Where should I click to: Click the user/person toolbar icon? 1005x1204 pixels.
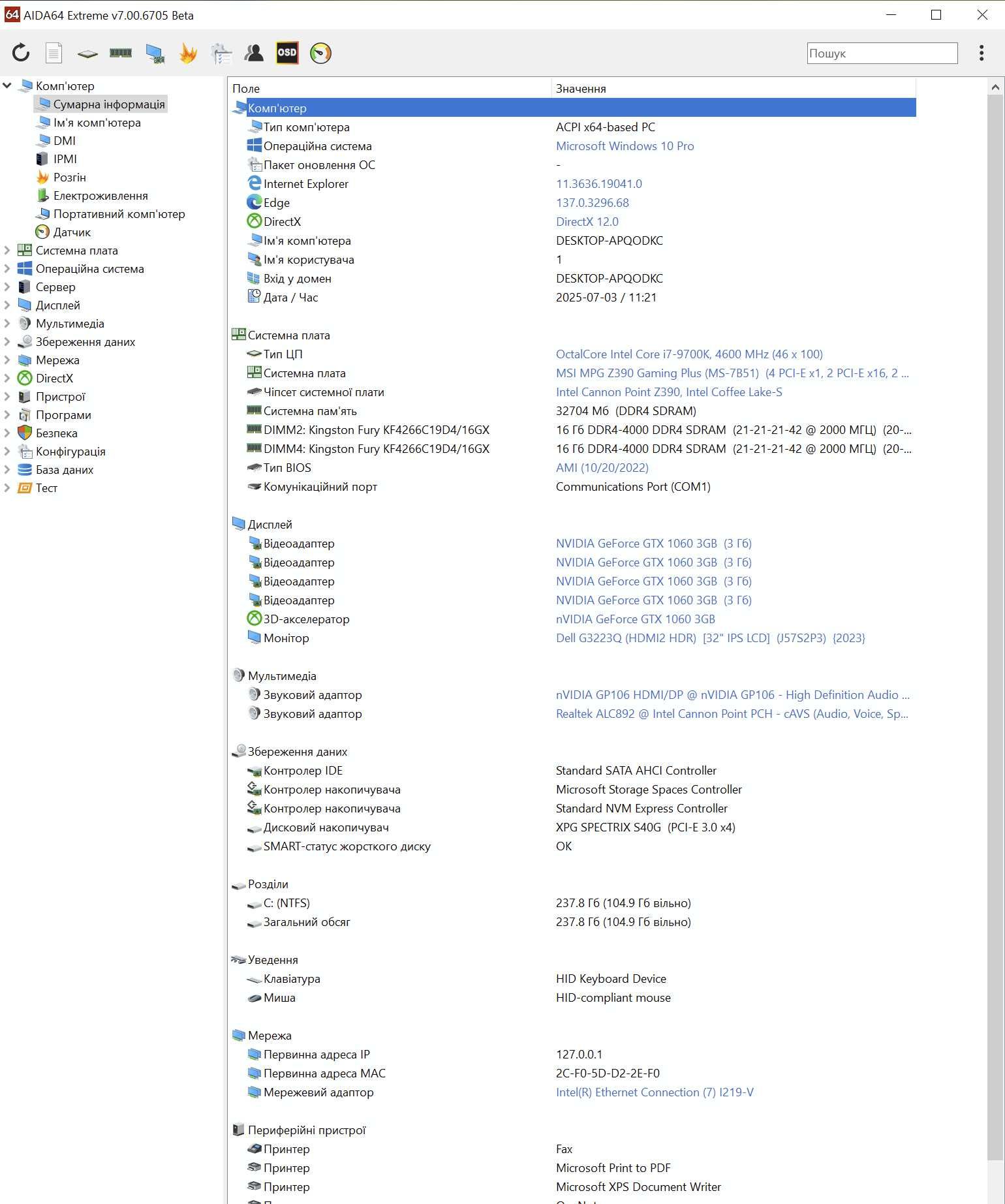pos(254,53)
